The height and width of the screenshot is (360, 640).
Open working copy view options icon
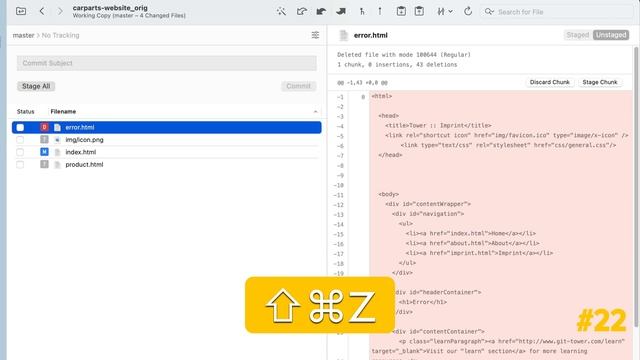click(315, 35)
